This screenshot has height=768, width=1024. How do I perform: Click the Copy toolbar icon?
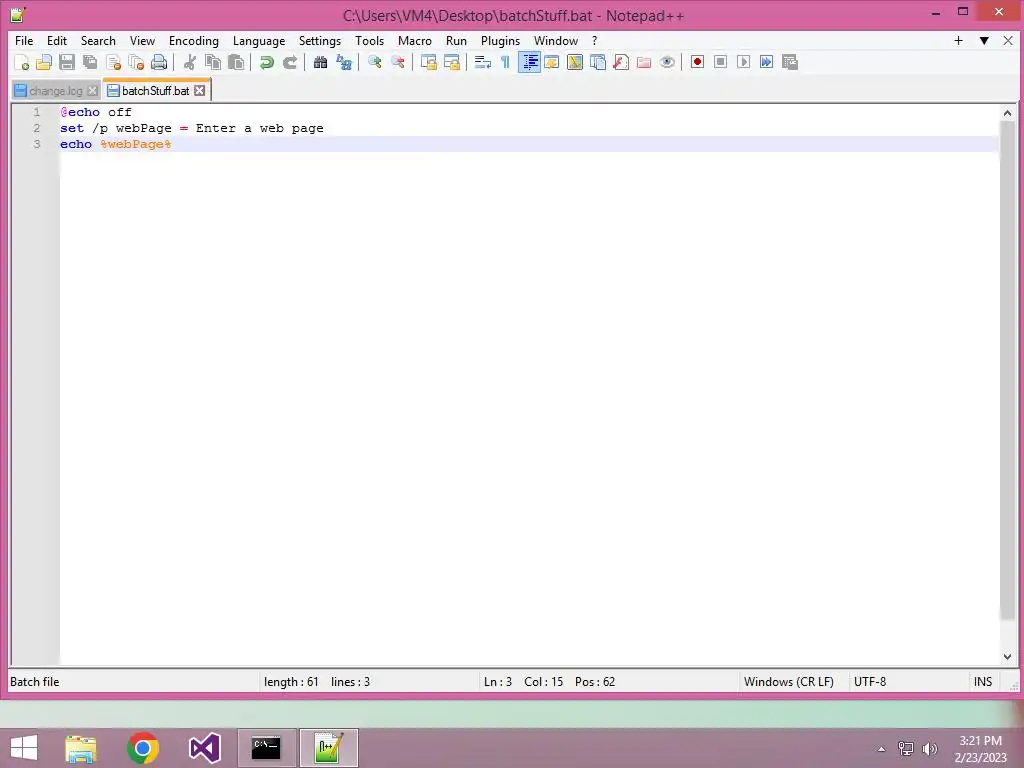[213, 62]
